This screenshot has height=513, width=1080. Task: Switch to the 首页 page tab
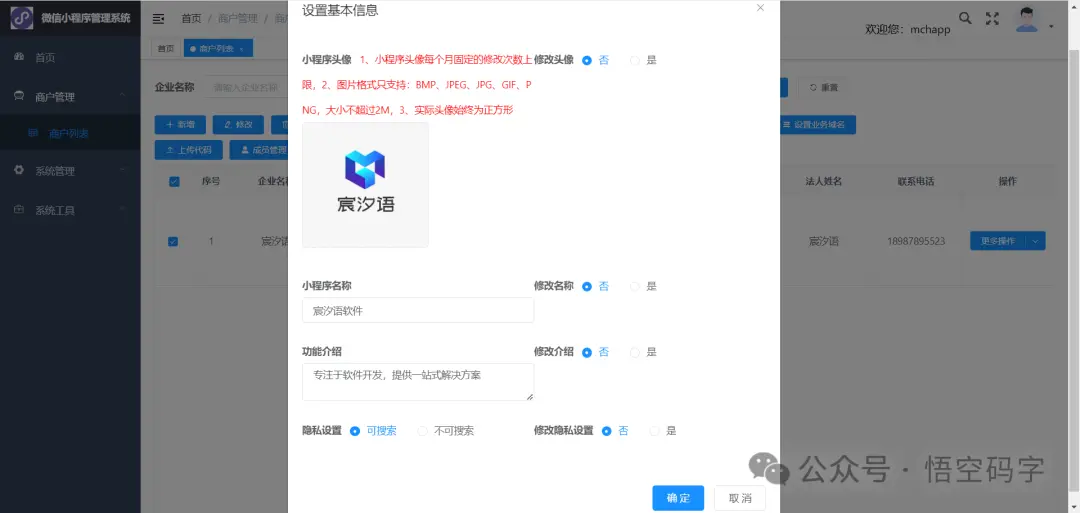[165, 48]
